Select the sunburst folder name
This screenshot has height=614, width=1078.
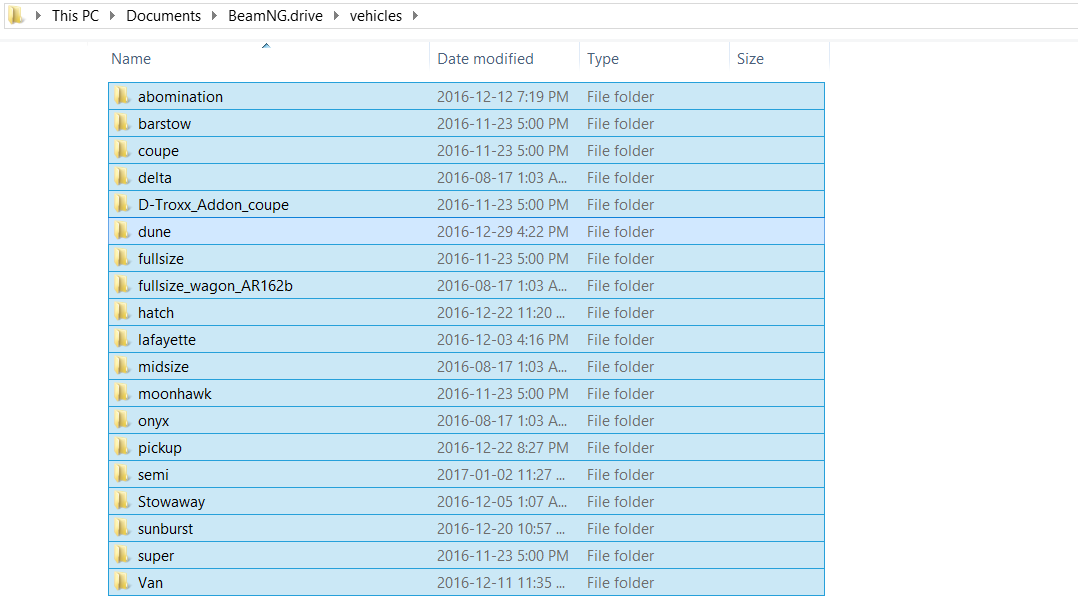pyautogui.click(x=165, y=529)
